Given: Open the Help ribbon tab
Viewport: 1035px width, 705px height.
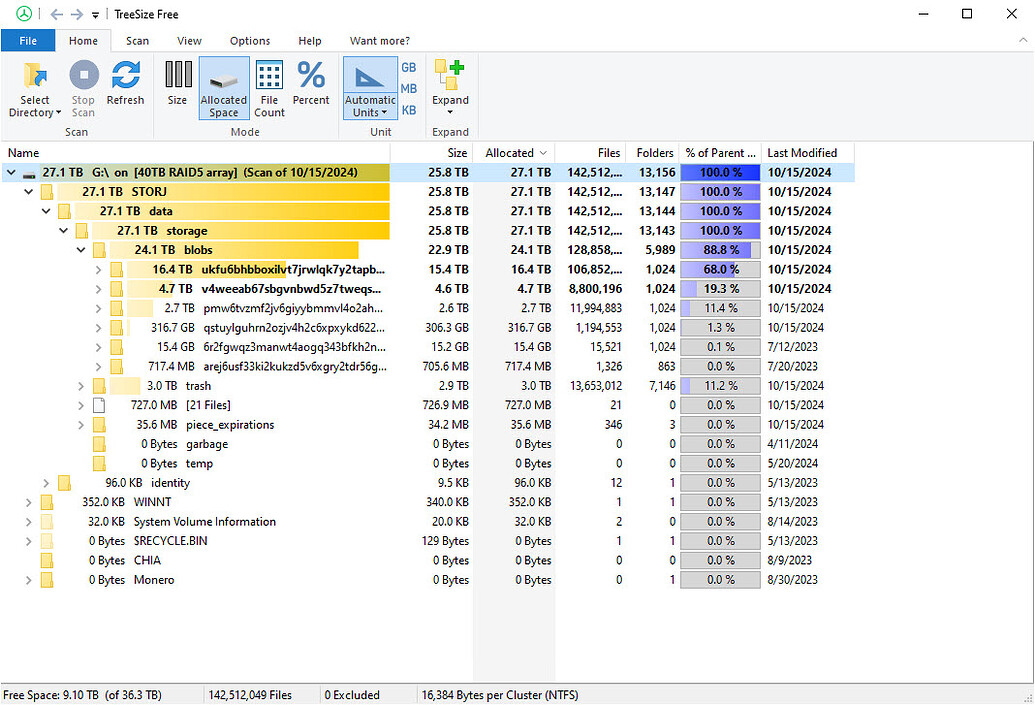Looking at the screenshot, I should [x=310, y=40].
